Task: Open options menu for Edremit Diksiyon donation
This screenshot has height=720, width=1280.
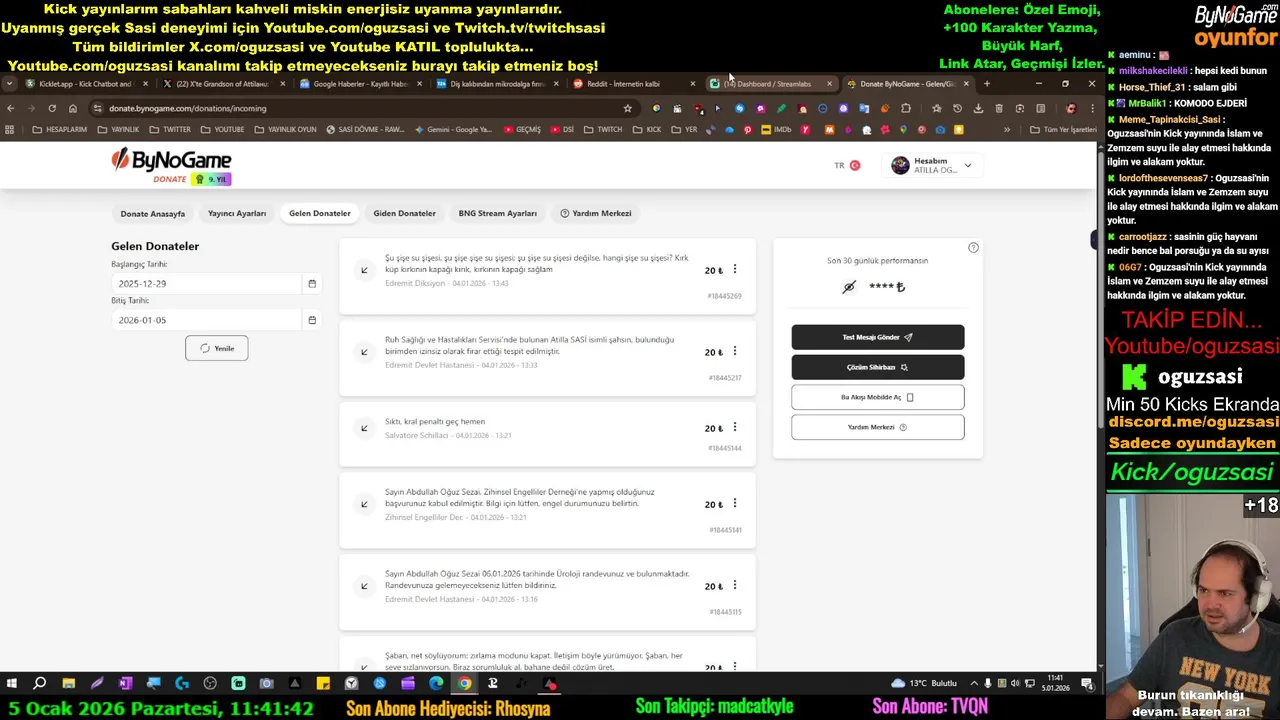Action: 735,269
